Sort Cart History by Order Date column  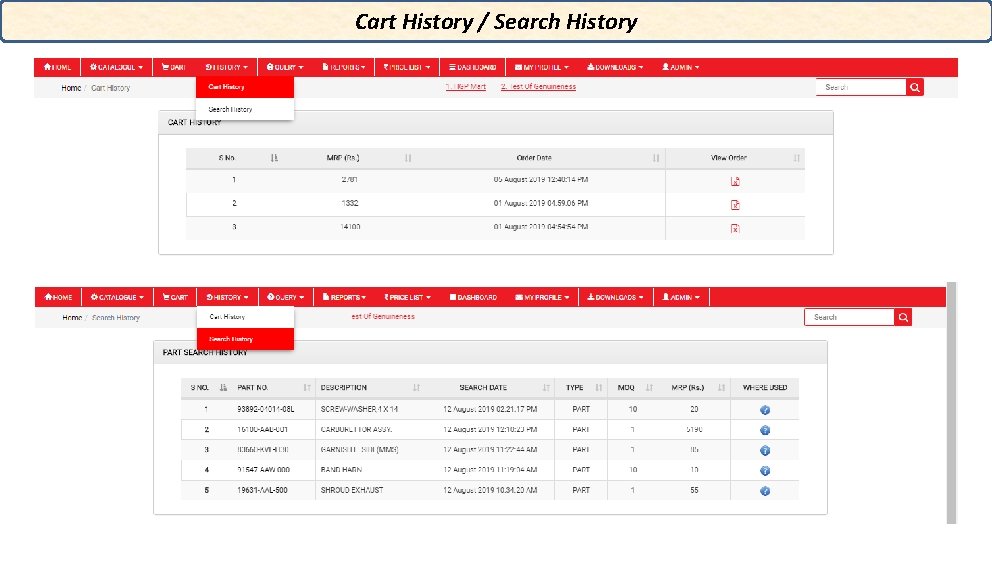point(656,158)
